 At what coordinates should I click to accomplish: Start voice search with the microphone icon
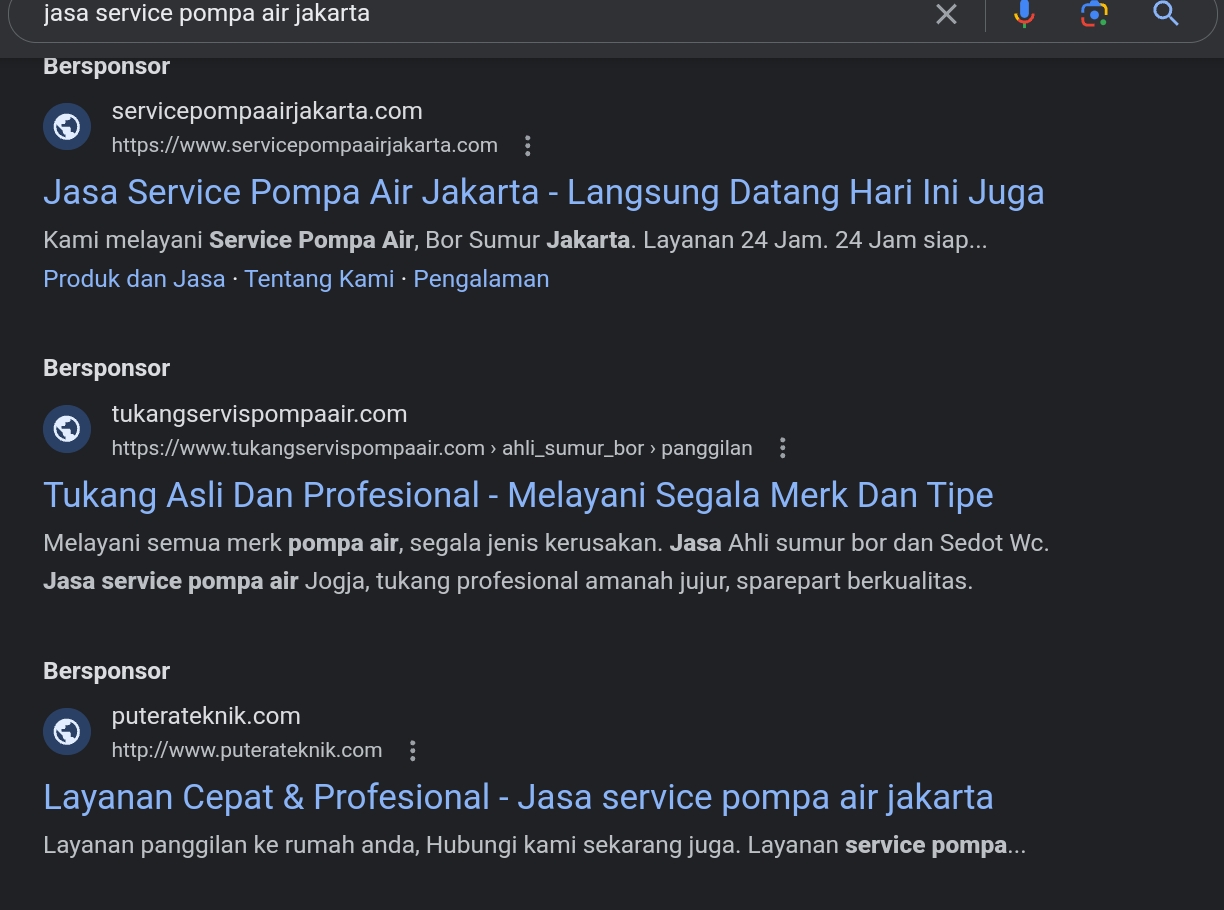[1023, 14]
